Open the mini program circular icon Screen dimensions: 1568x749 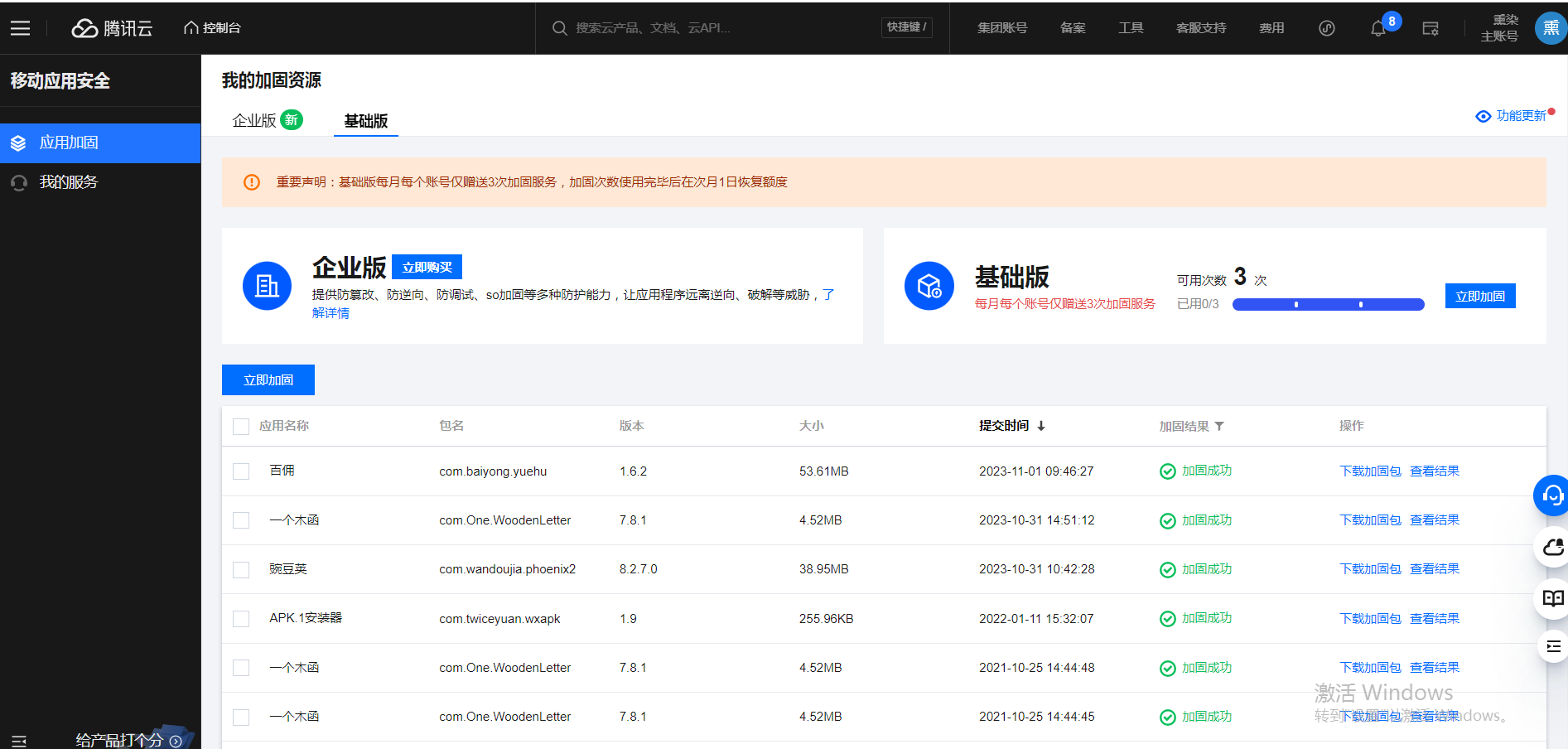[1327, 28]
